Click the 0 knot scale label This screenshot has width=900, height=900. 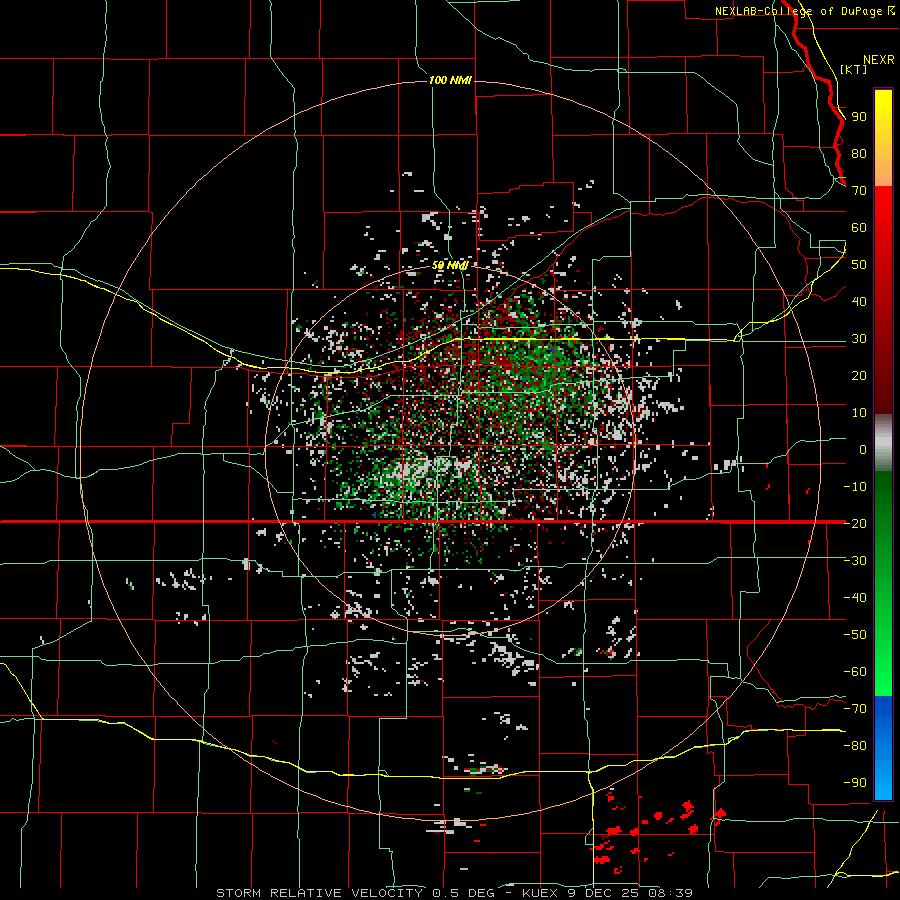tap(863, 449)
